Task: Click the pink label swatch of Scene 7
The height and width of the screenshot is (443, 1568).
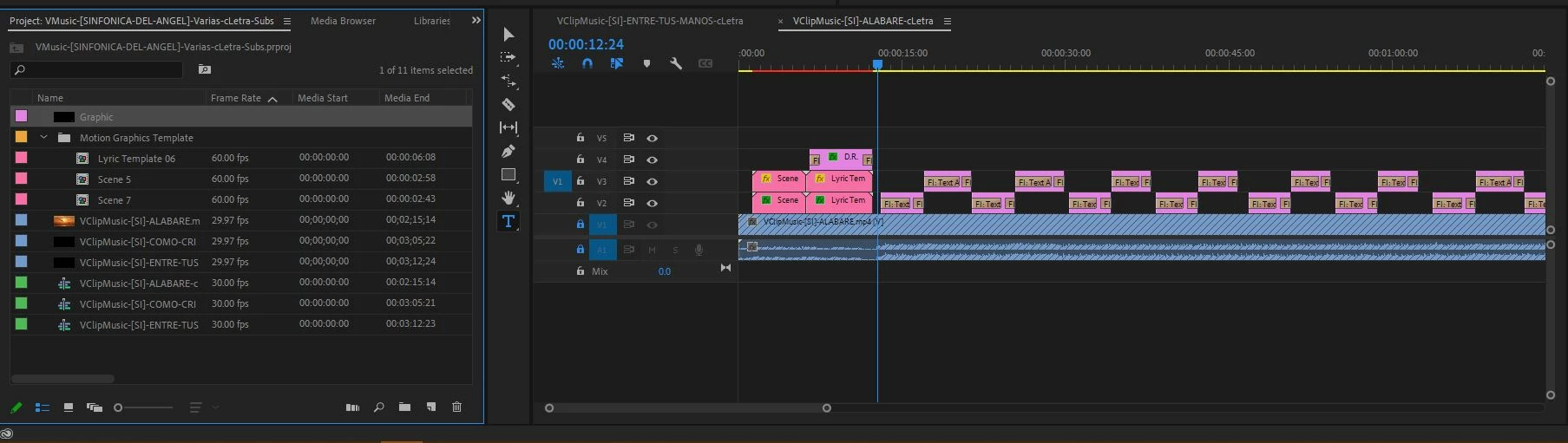Action: [x=22, y=199]
